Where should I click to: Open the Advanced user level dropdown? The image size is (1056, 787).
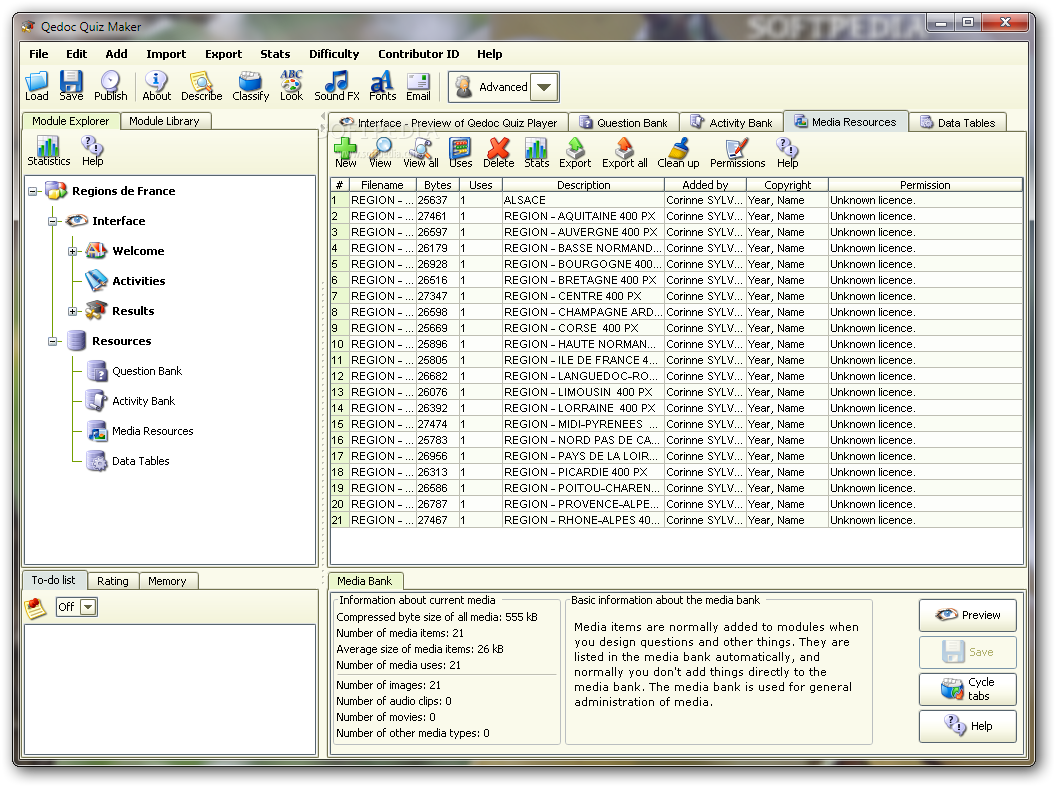click(545, 88)
